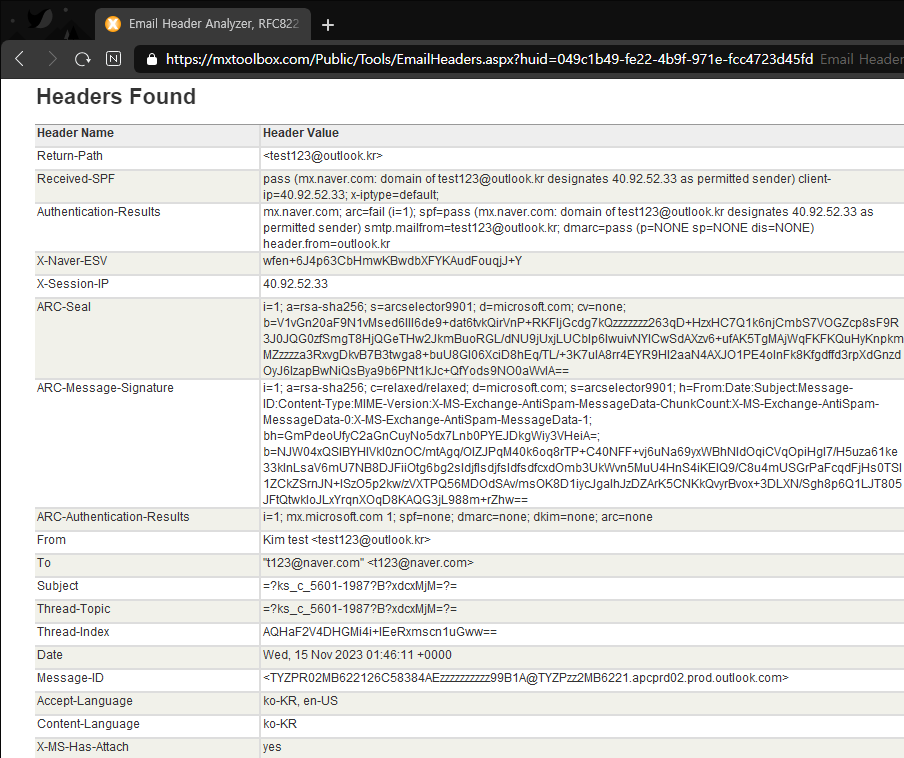Select the Email Header Analyzer tab
The image size is (904, 758).
point(203,24)
